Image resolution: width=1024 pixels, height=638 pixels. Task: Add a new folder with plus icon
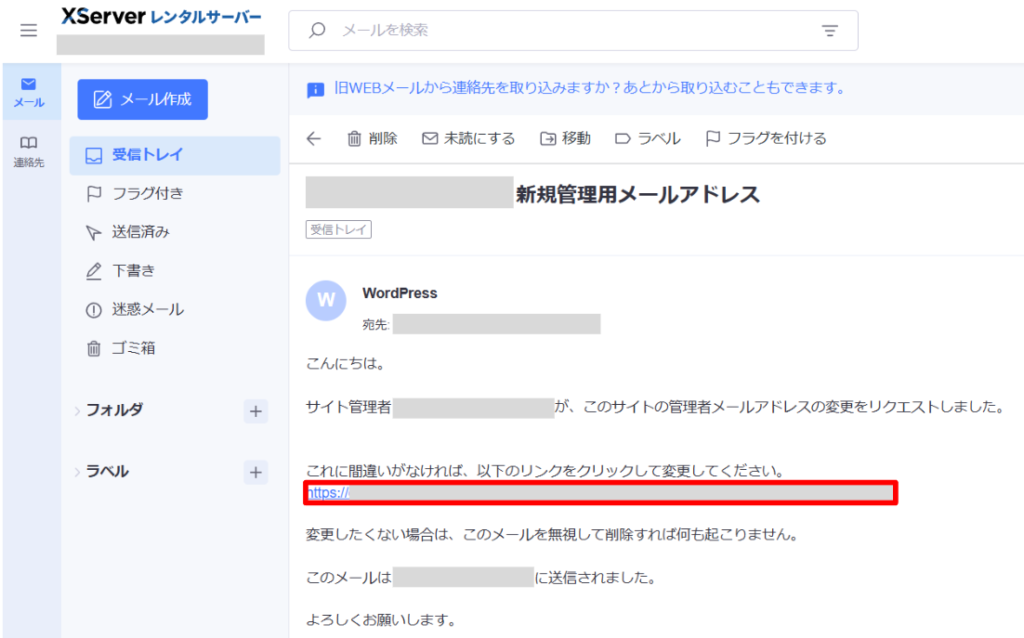(255, 410)
